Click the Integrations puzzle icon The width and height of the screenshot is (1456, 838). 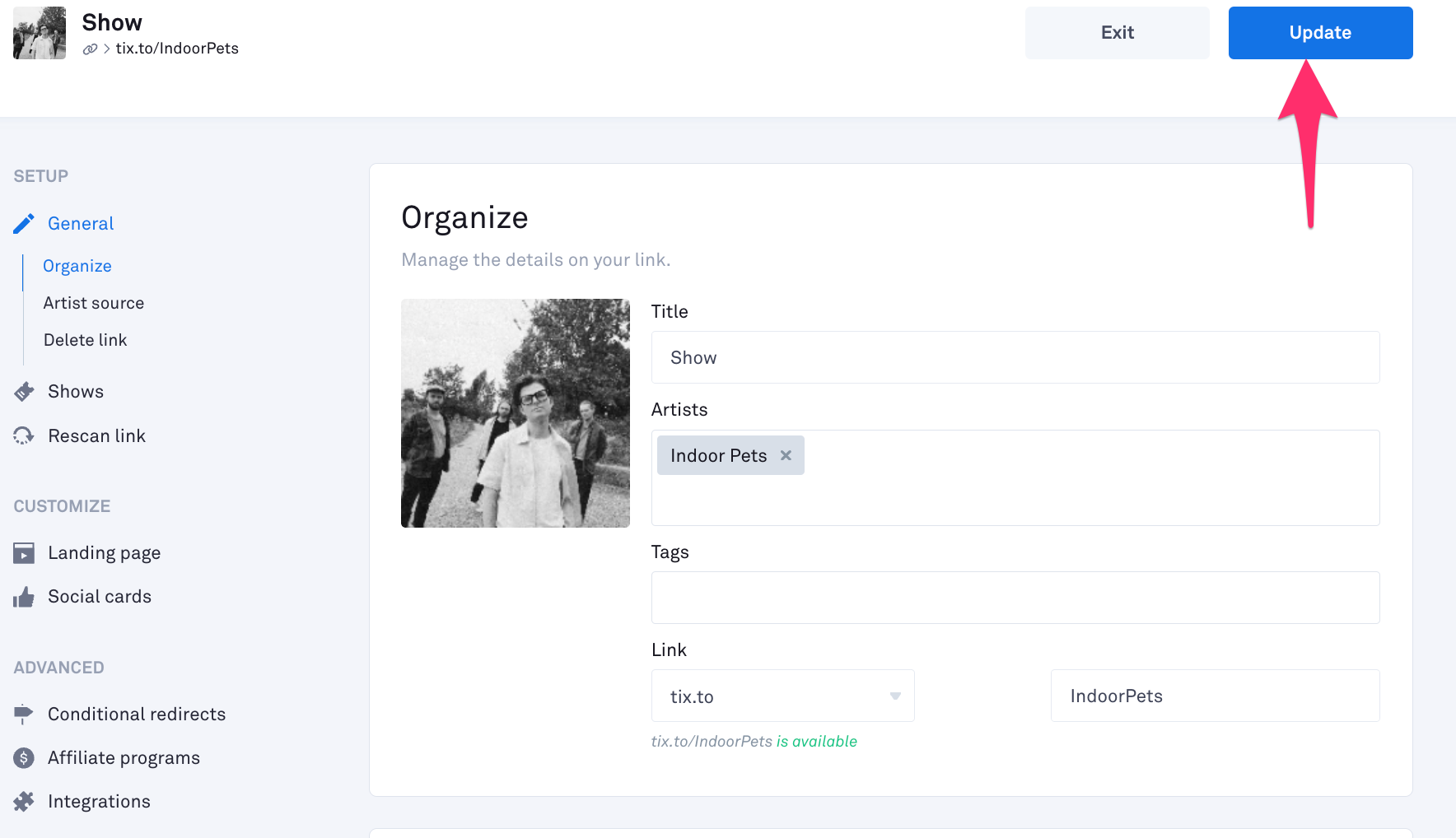click(24, 802)
